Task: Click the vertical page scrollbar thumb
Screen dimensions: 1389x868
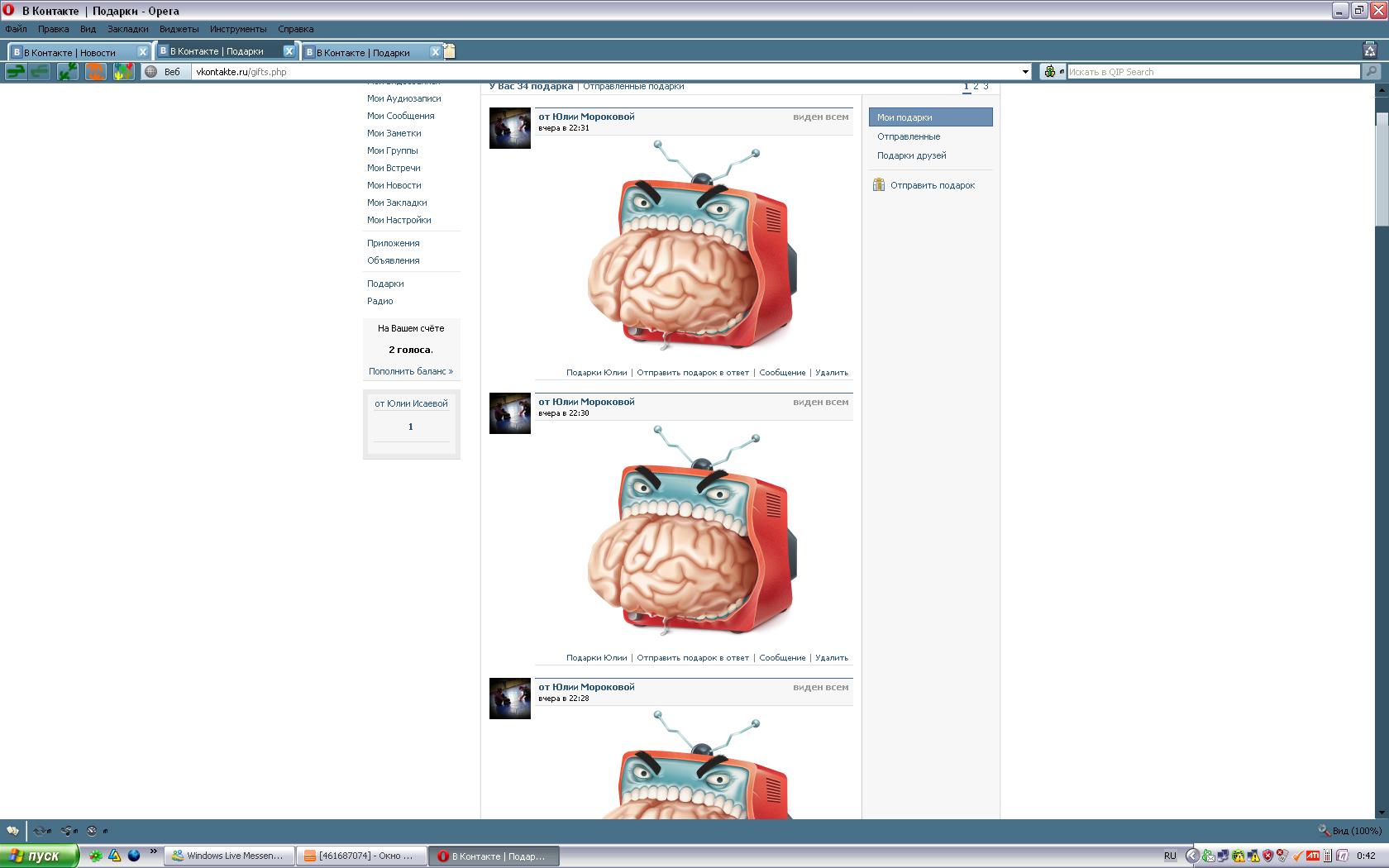Action: 1382,169
